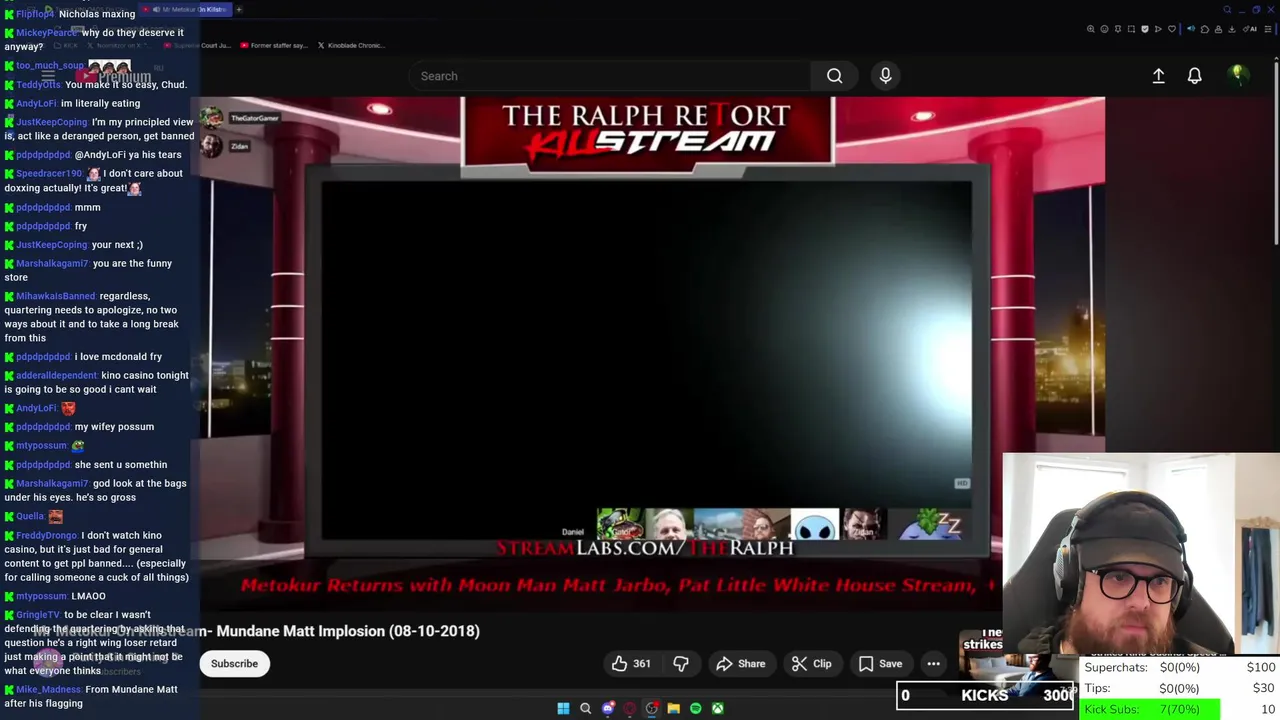Screen dimensions: 1280x720
Task: Open Spotify from the taskbar
Action: 695,708
